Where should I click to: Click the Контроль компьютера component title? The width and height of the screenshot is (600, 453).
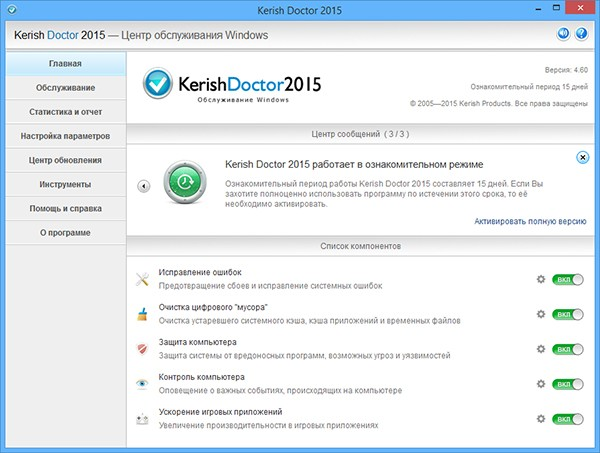201,377
